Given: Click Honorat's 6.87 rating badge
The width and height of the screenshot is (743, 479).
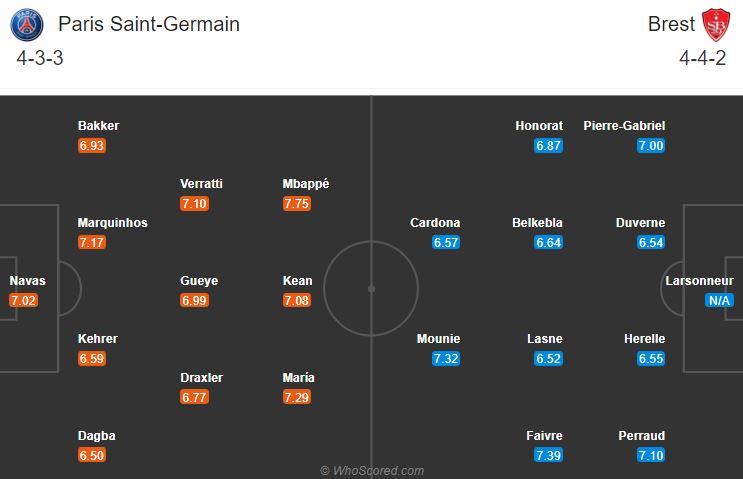Looking at the screenshot, I should [548, 146].
